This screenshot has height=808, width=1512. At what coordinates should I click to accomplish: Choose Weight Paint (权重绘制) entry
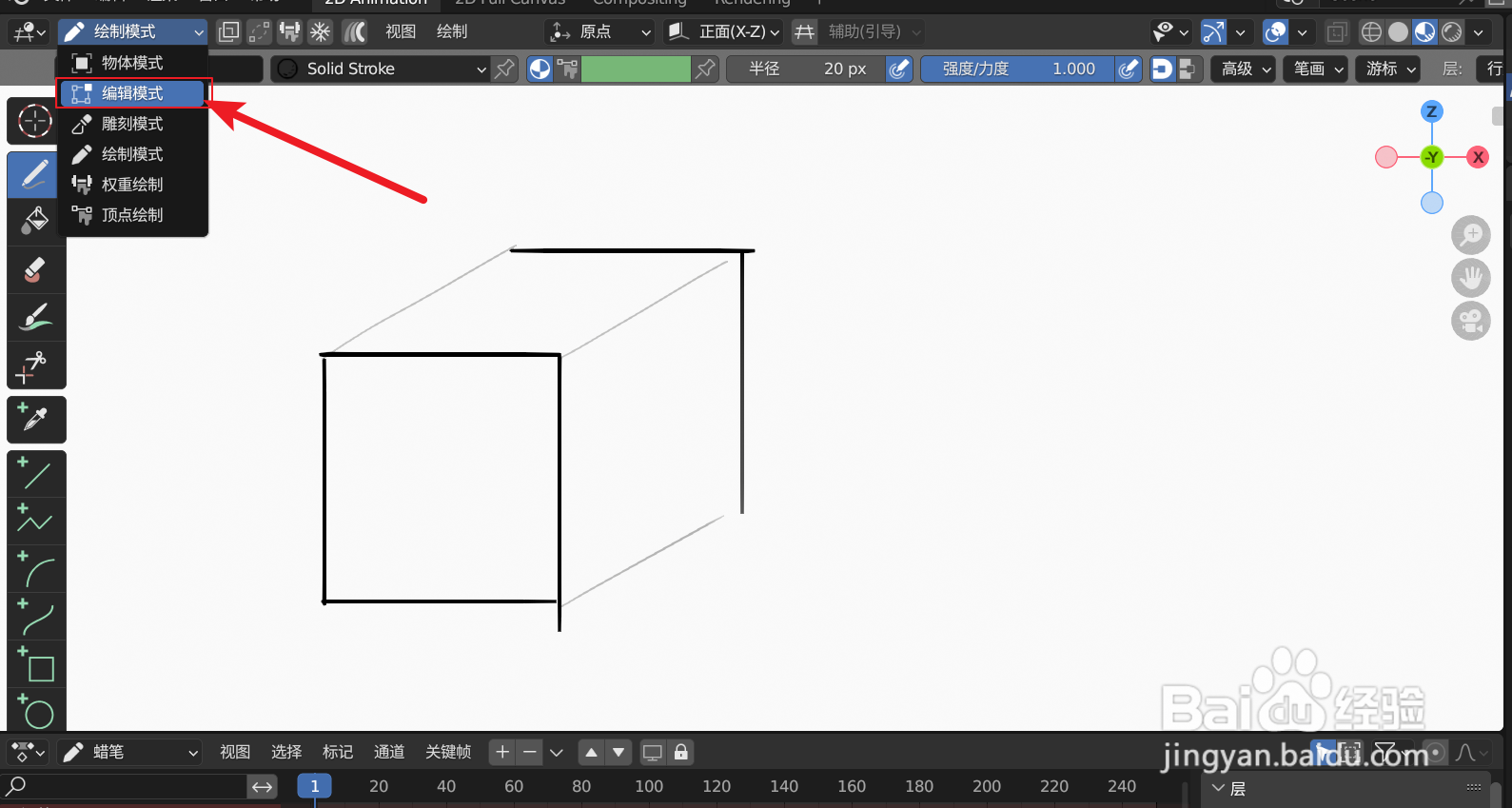click(x=132, y=185)
